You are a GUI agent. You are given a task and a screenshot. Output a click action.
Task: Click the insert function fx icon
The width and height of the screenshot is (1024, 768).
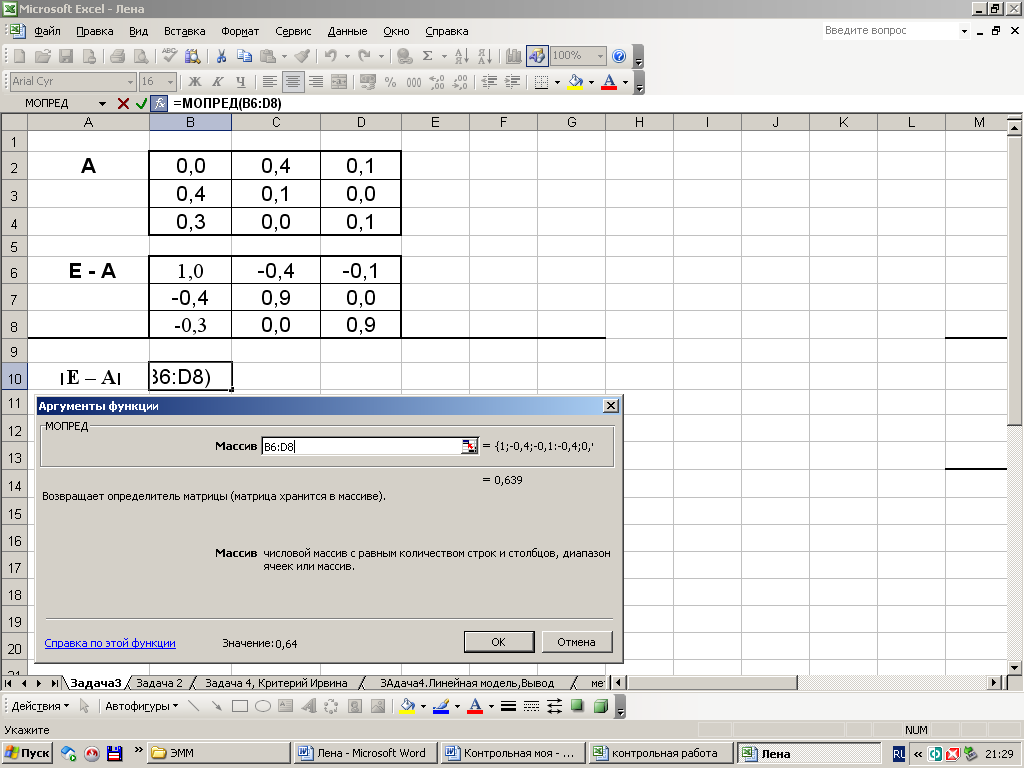(x=158, y=103)
